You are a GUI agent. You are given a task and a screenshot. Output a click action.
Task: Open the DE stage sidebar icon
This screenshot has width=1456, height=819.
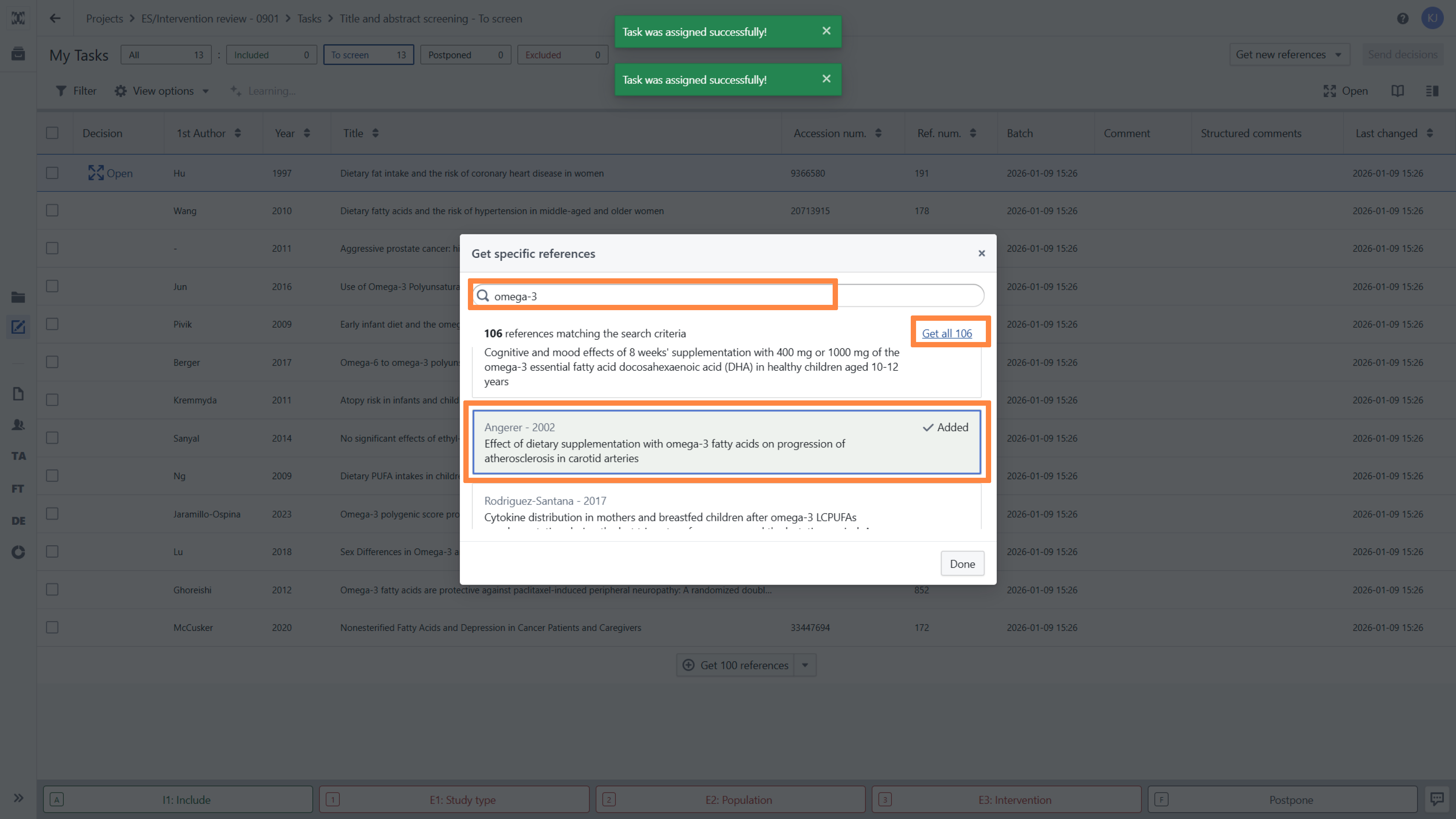coord(18,521)
